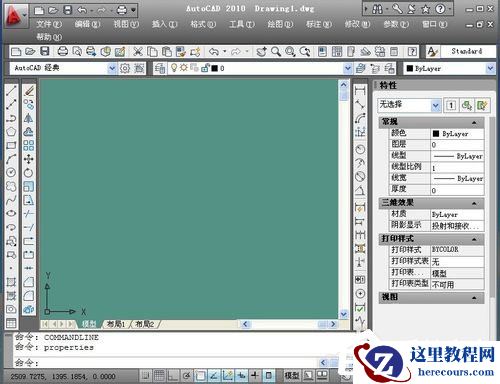
Task: Toggle Polar tracking in status bar
Action: (186, 376)
